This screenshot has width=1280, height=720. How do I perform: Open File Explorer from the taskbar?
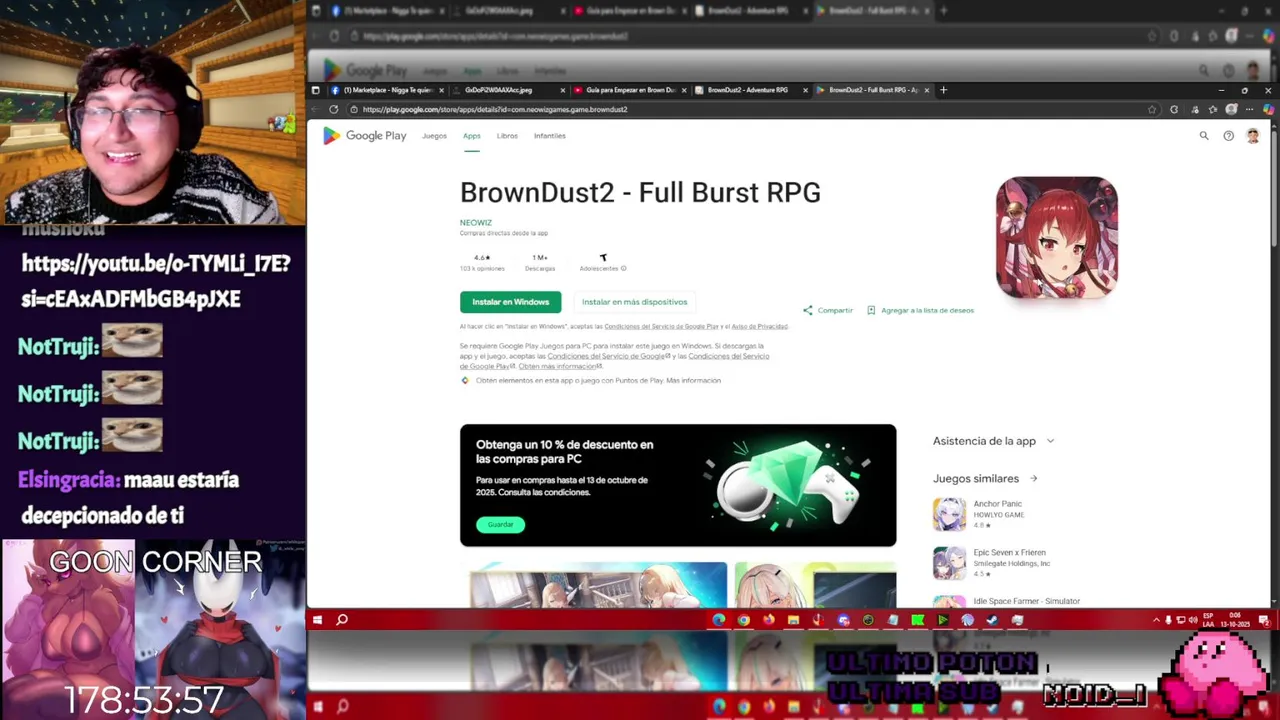(793, 620)
